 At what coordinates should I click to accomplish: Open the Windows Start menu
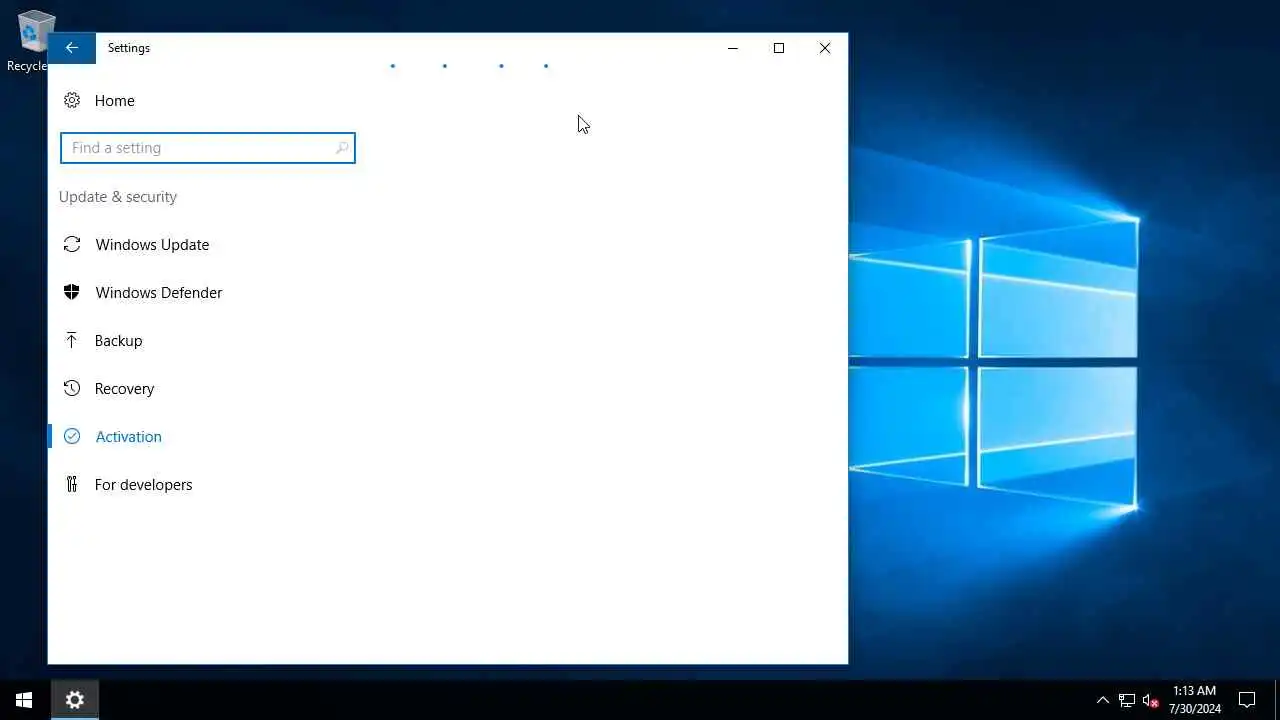pos(24,700)
